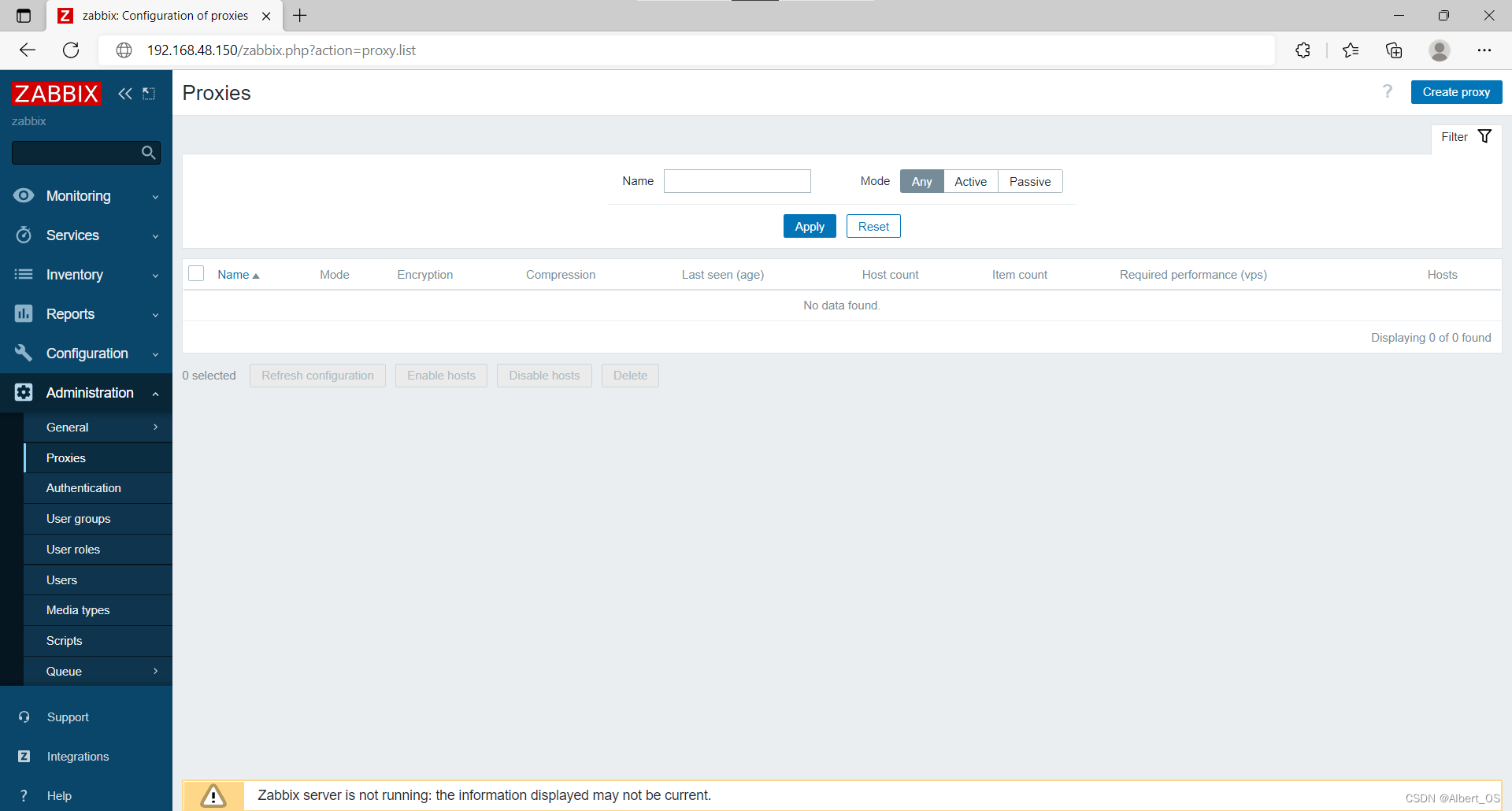Click the Services clock icon

point(24,235)
